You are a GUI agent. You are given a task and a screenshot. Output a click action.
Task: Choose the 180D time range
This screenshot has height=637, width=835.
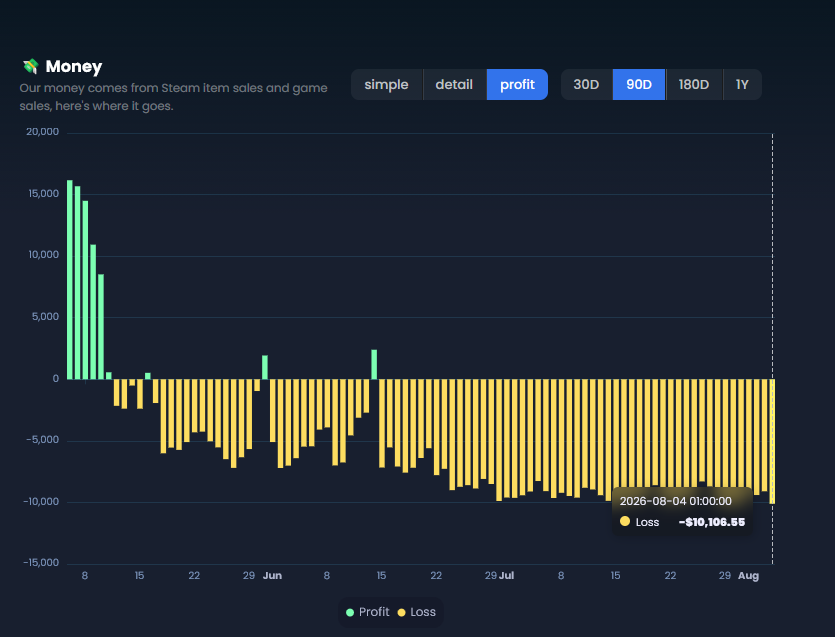click(694, 85)
